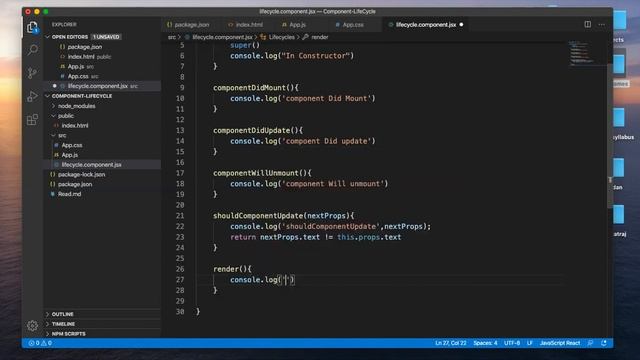Viewport: 640px width, 360px height.
Task: Click the componentDidUpdate method name
Action: click(251, 130)
